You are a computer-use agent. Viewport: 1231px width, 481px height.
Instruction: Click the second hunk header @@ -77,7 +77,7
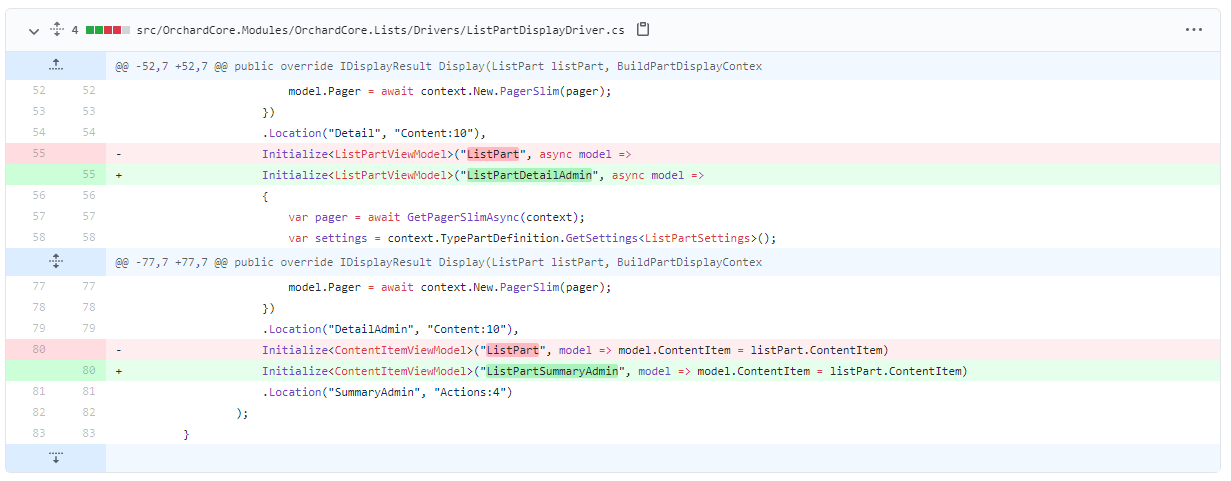[x=438, y=262]
